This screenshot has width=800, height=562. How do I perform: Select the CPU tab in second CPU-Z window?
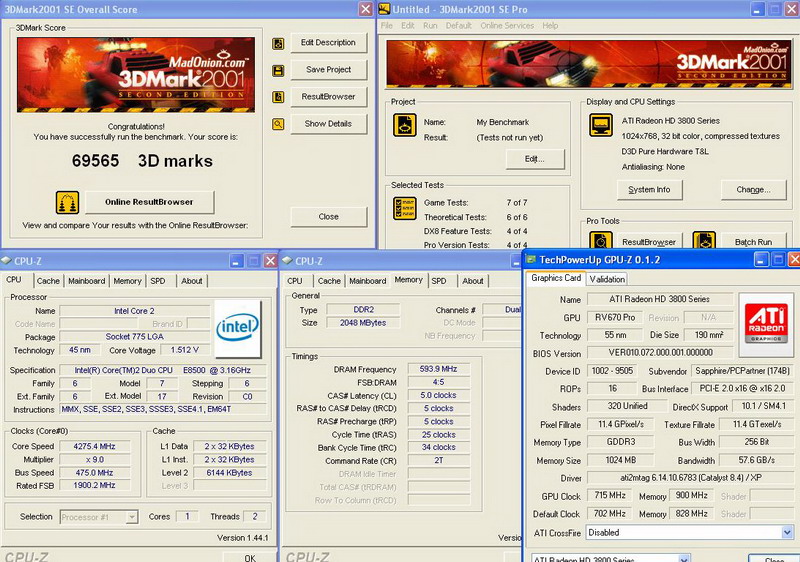[294, 281]
